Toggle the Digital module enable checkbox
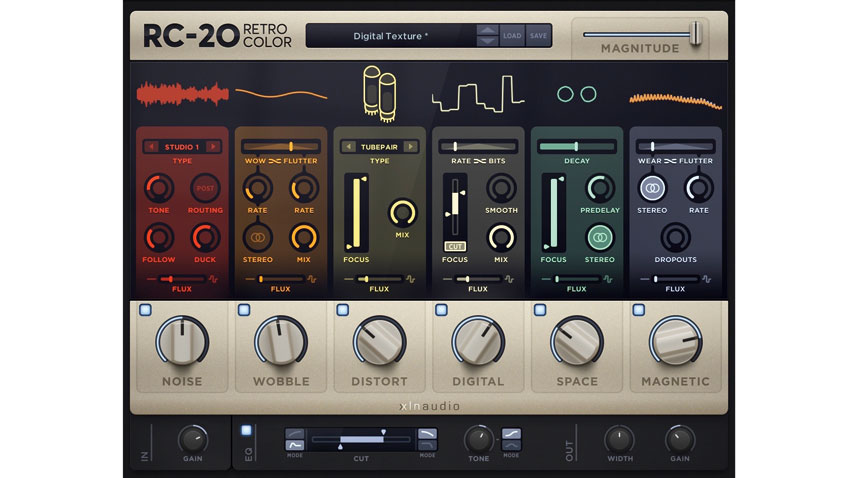Image resolution: width=850 pixels, height=478 pixels. click(441, 310)
